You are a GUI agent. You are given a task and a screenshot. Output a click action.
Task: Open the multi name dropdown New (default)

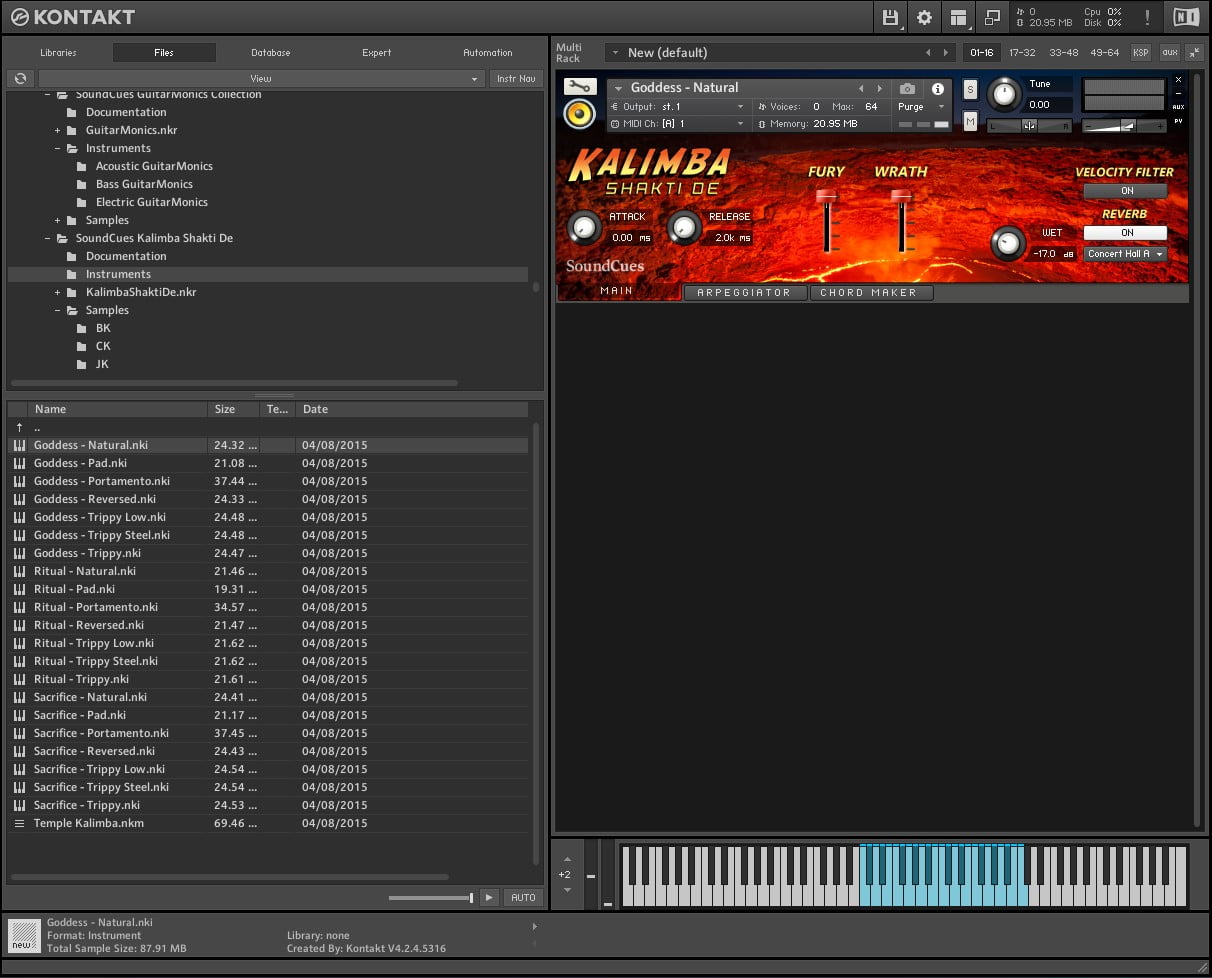(780, 52)
